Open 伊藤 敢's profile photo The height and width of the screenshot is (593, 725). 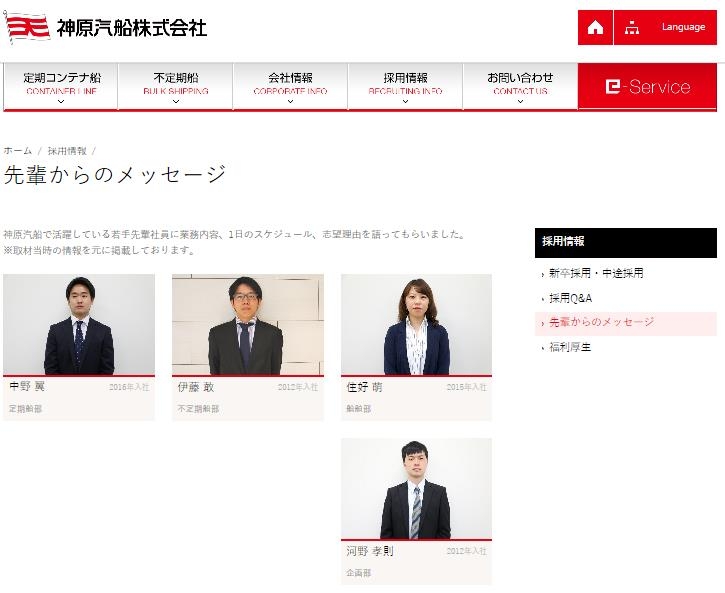pyautogui.click(x=248, y=325)
